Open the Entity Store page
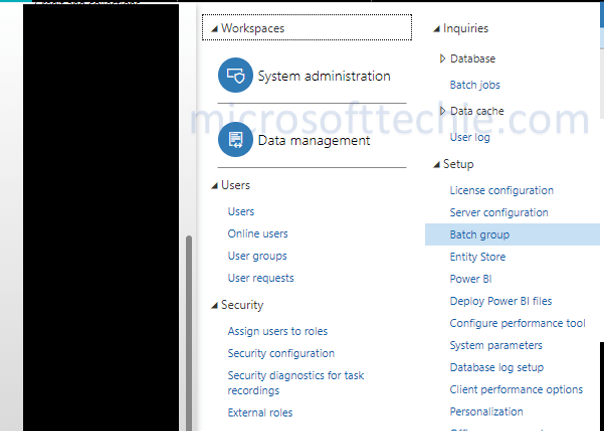 pos(477,257)
